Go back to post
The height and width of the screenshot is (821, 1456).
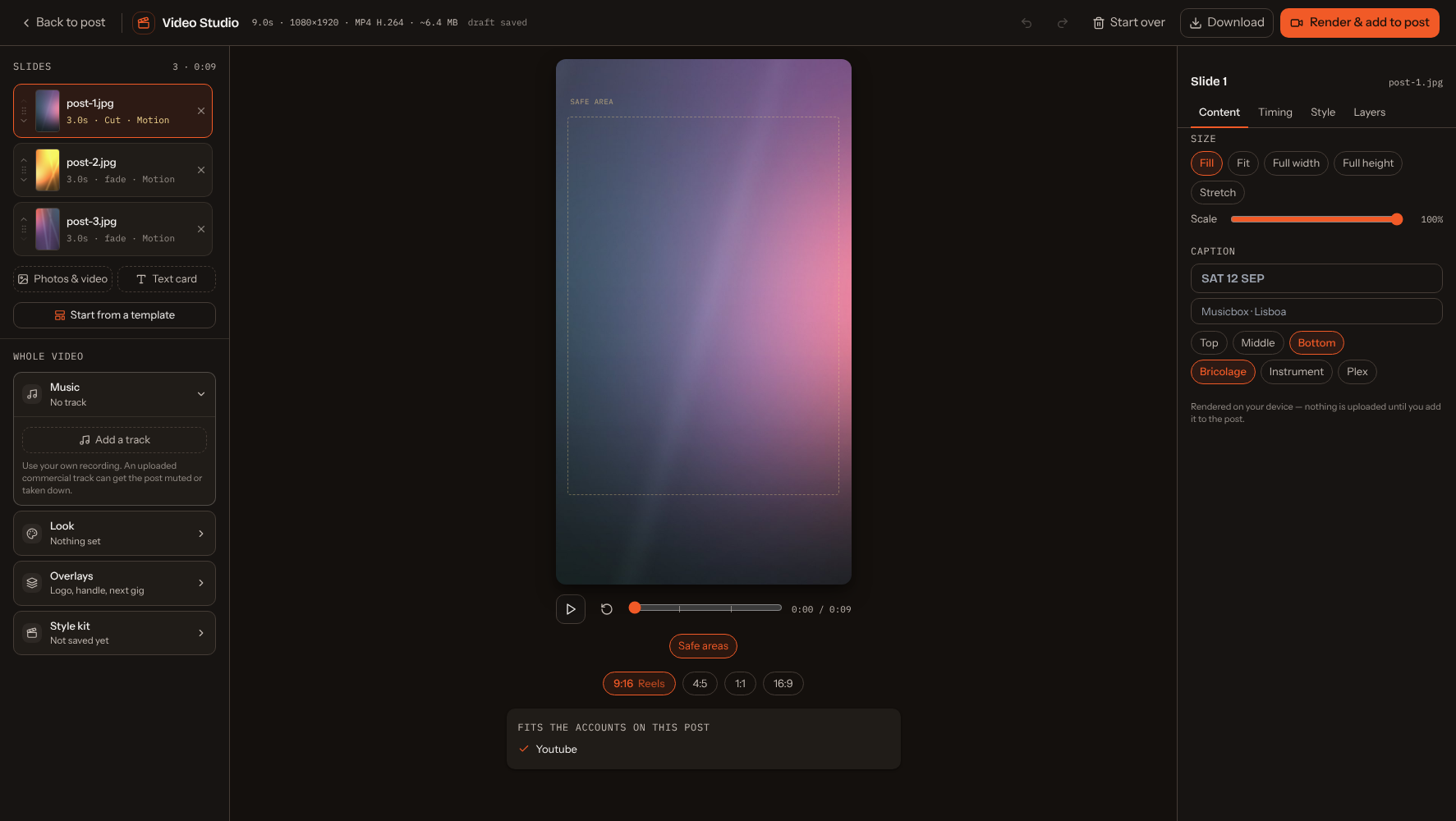63,23
